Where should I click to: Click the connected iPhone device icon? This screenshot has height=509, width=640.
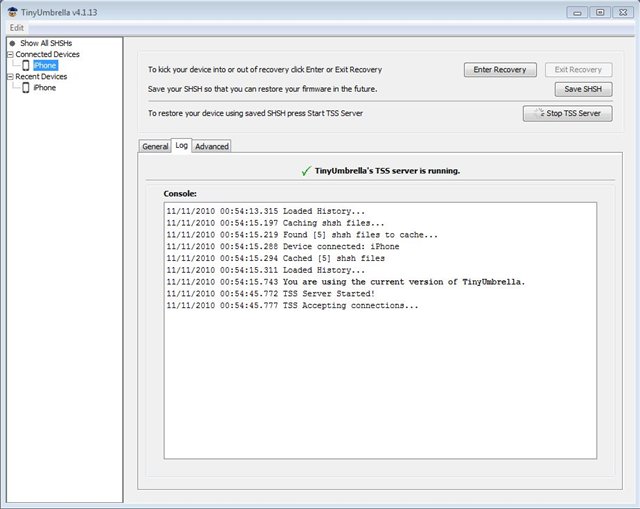26,65
